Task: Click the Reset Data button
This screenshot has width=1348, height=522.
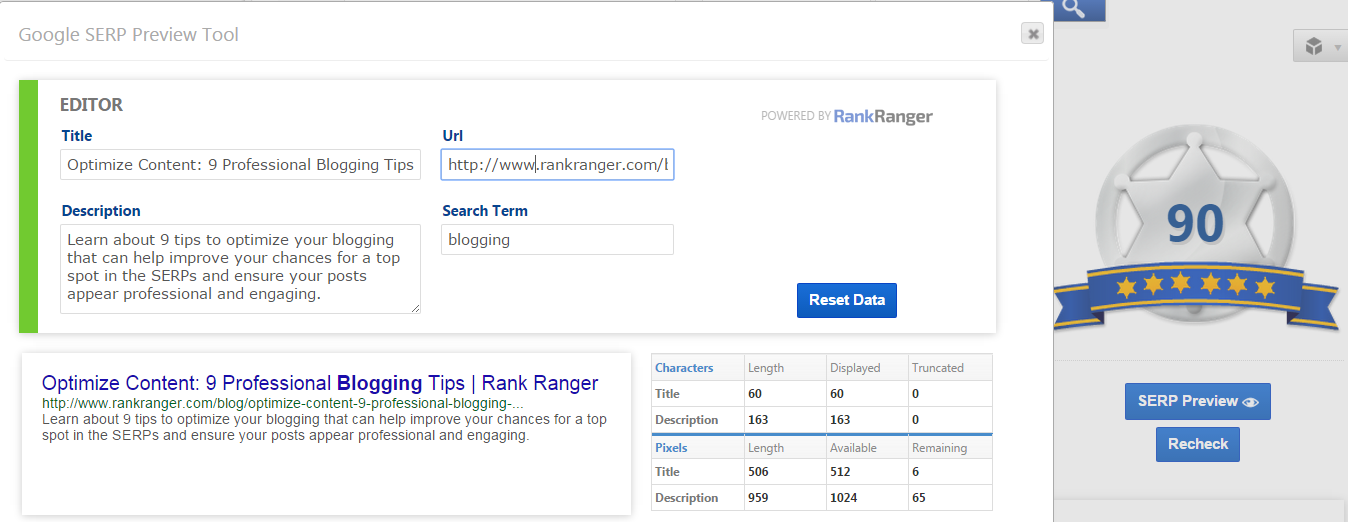Action: [846, 301]
